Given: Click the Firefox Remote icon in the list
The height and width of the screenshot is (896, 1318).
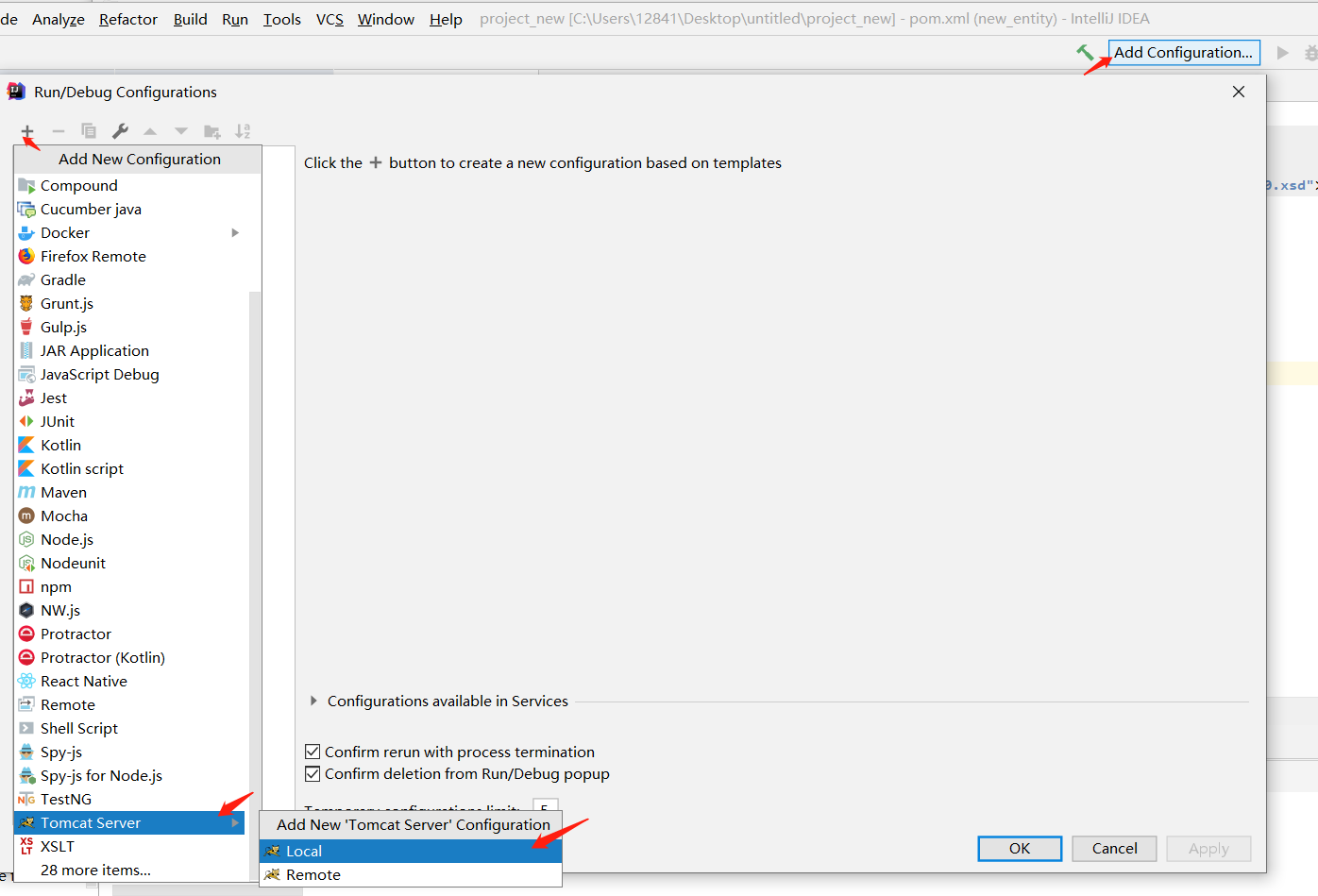Looking at the screenshot, I should pos(26,256).
